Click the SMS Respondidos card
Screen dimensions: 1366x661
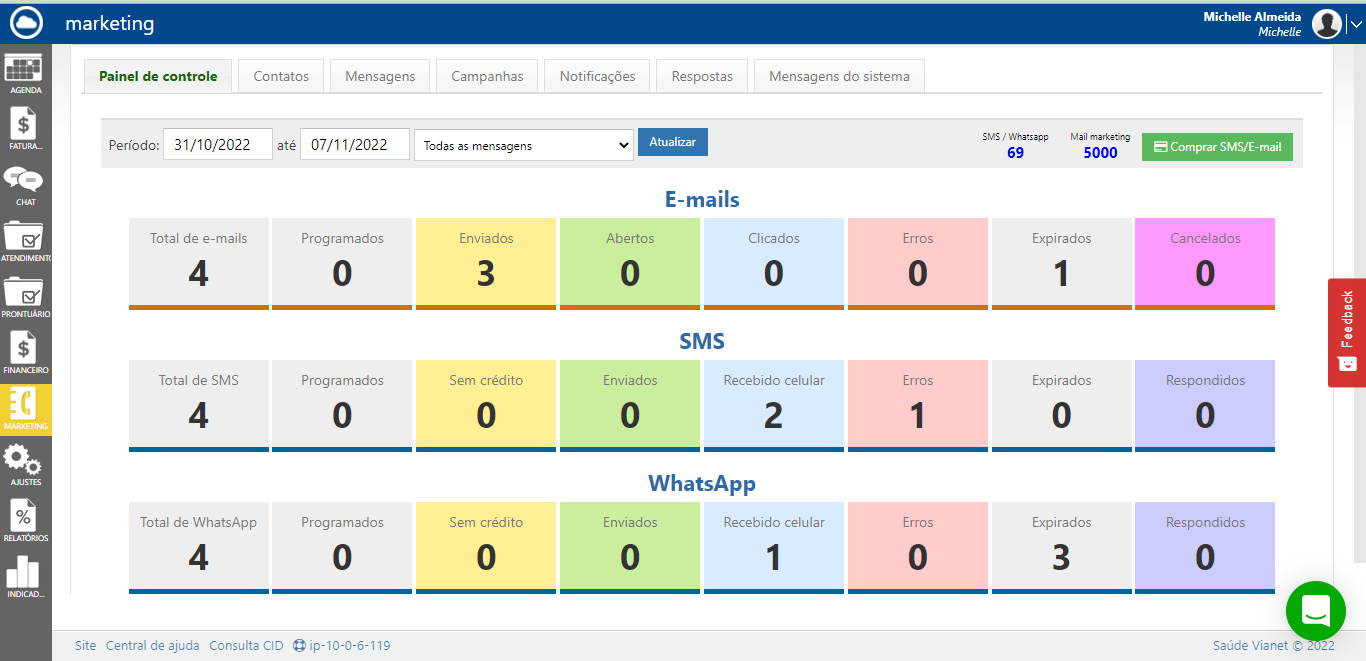[1205, 406]
